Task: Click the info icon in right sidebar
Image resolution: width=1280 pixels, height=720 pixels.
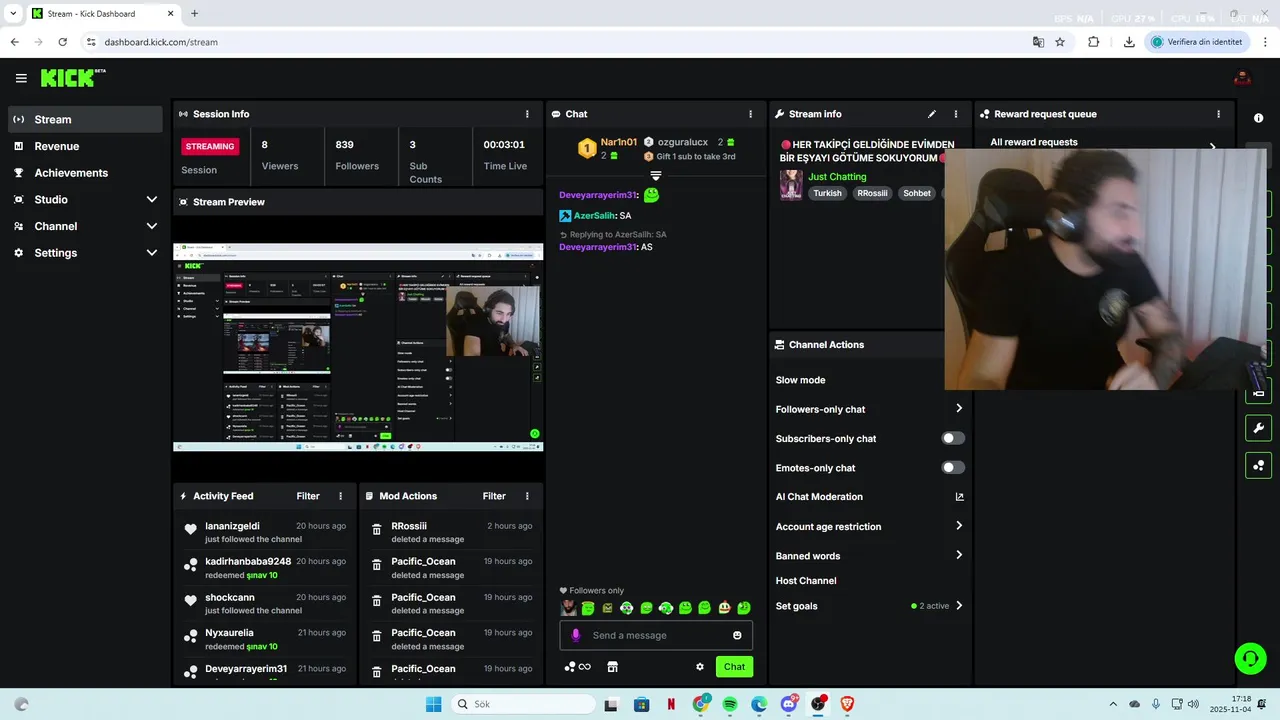Action: 1258,118
